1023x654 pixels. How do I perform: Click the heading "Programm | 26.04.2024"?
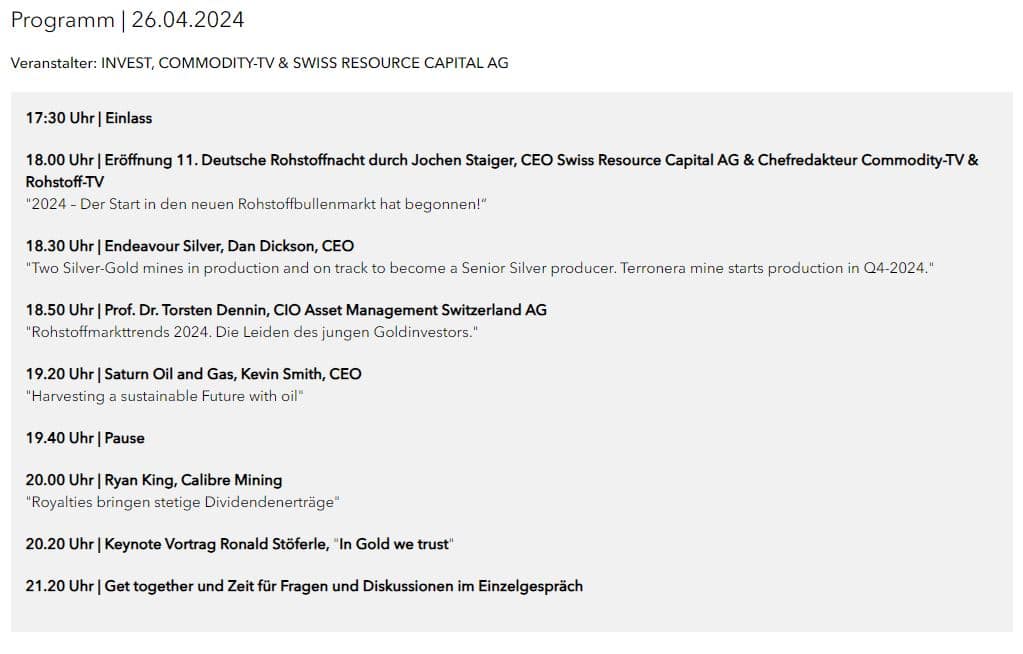pyautogui.click(x=127, y=20)
